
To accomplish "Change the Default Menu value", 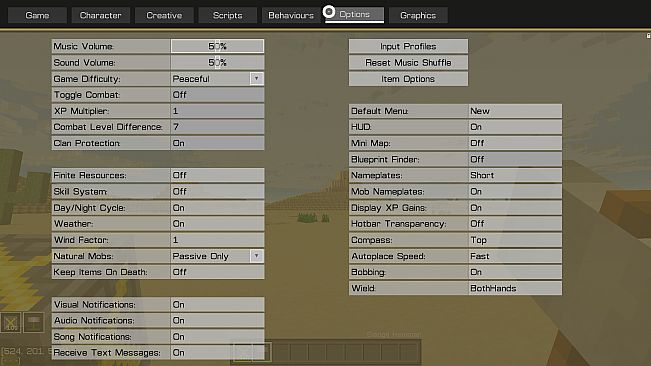I will point(515,111).
